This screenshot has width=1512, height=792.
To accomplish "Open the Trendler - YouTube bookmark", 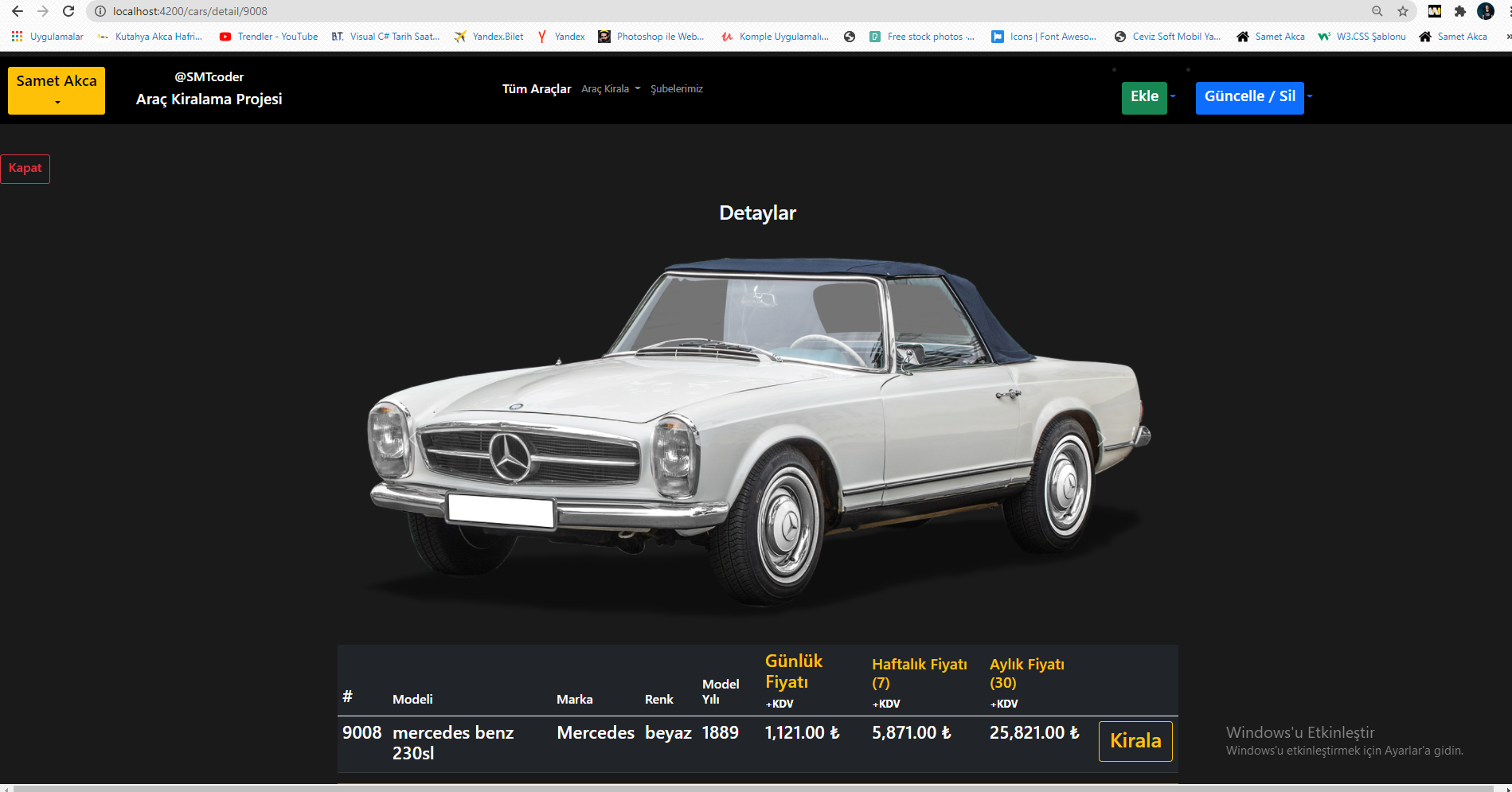I will (268, 37).
